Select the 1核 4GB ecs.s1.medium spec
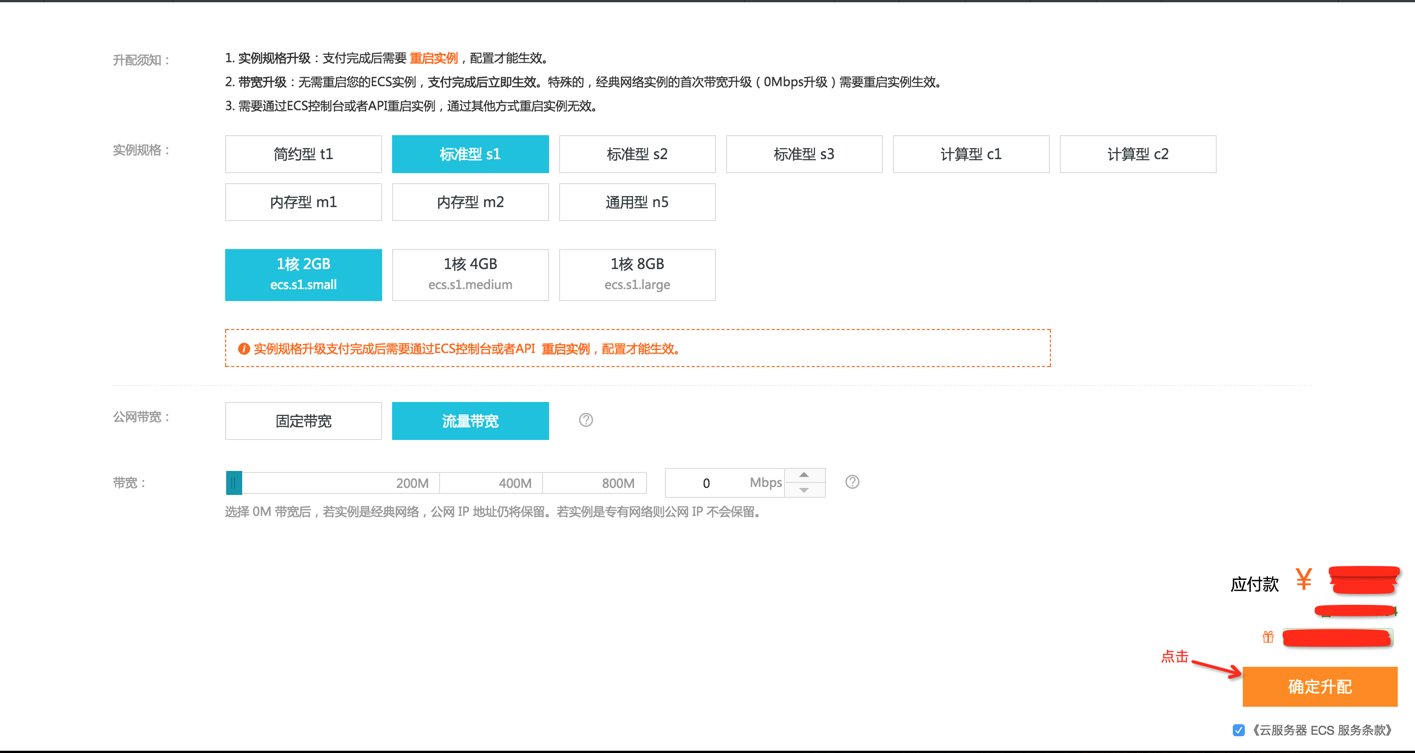This screenshot has width=1415, height=753. tap(470, 274)
